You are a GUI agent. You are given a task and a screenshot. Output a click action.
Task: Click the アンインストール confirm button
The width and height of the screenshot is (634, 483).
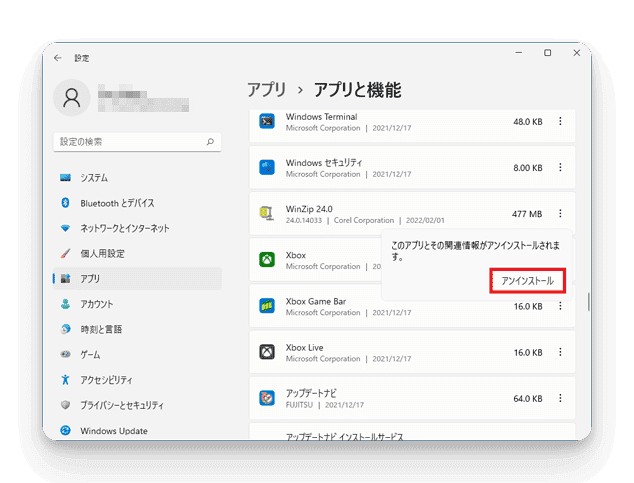tap(527, 281)
